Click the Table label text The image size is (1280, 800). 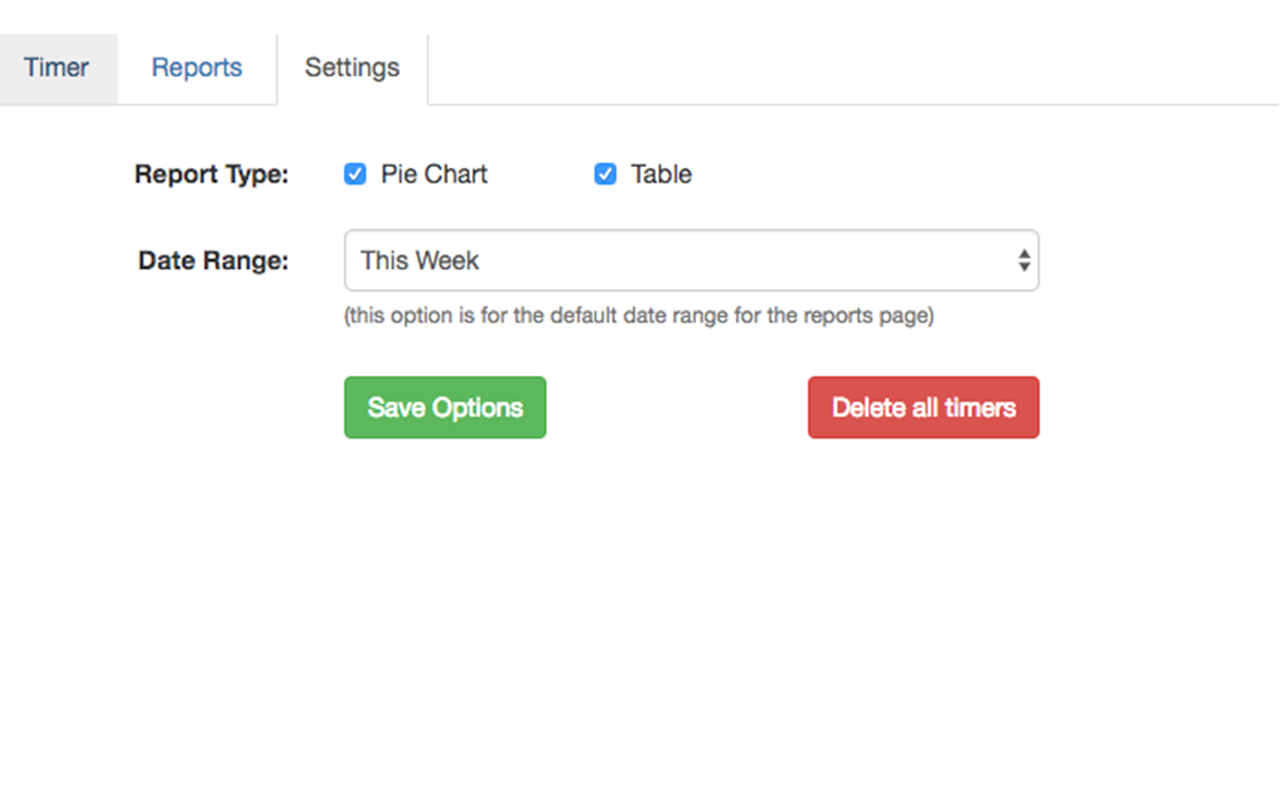661,174
